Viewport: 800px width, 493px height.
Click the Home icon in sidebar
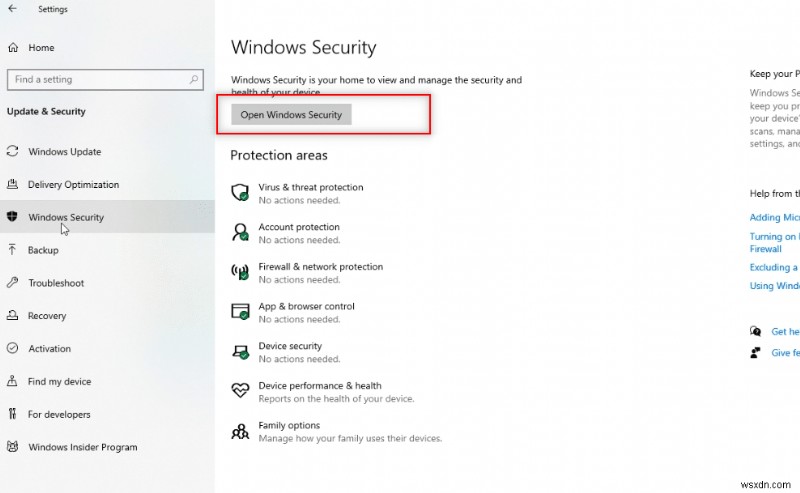coord(13,47)
